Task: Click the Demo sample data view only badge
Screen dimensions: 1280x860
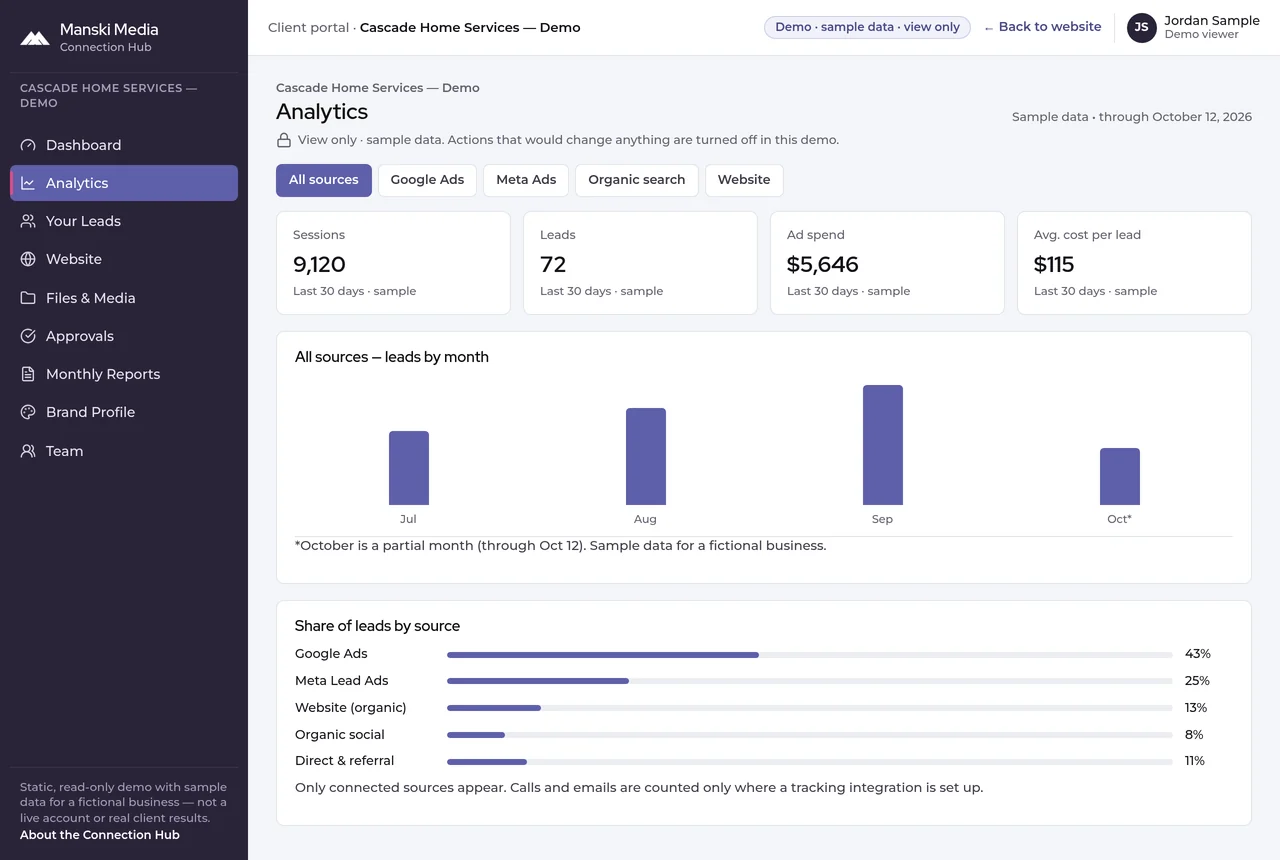Action: pos(867,27)
